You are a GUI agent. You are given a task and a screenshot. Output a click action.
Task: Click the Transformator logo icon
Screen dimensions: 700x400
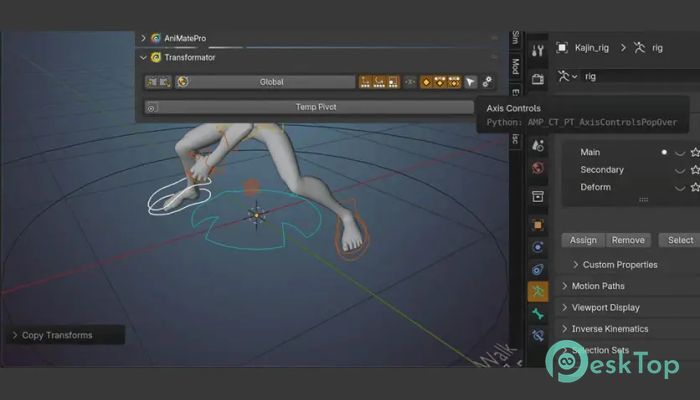pyautogui.click(x=156, y=57)
